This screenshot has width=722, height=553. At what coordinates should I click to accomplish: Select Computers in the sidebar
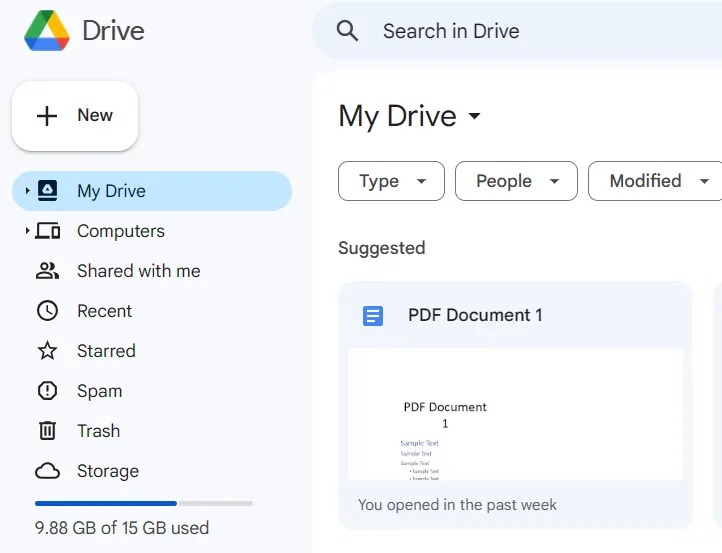coord(120,231)
